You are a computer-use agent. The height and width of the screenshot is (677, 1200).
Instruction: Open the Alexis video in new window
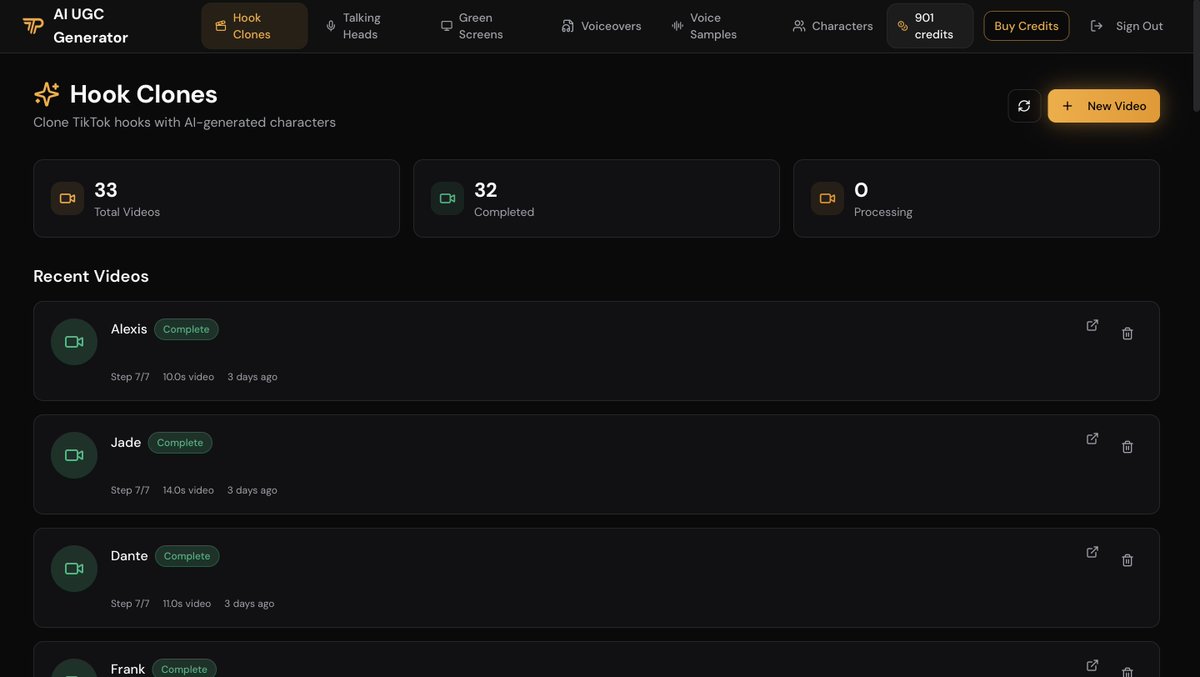pyautogui.click(x=1092, y=325)
